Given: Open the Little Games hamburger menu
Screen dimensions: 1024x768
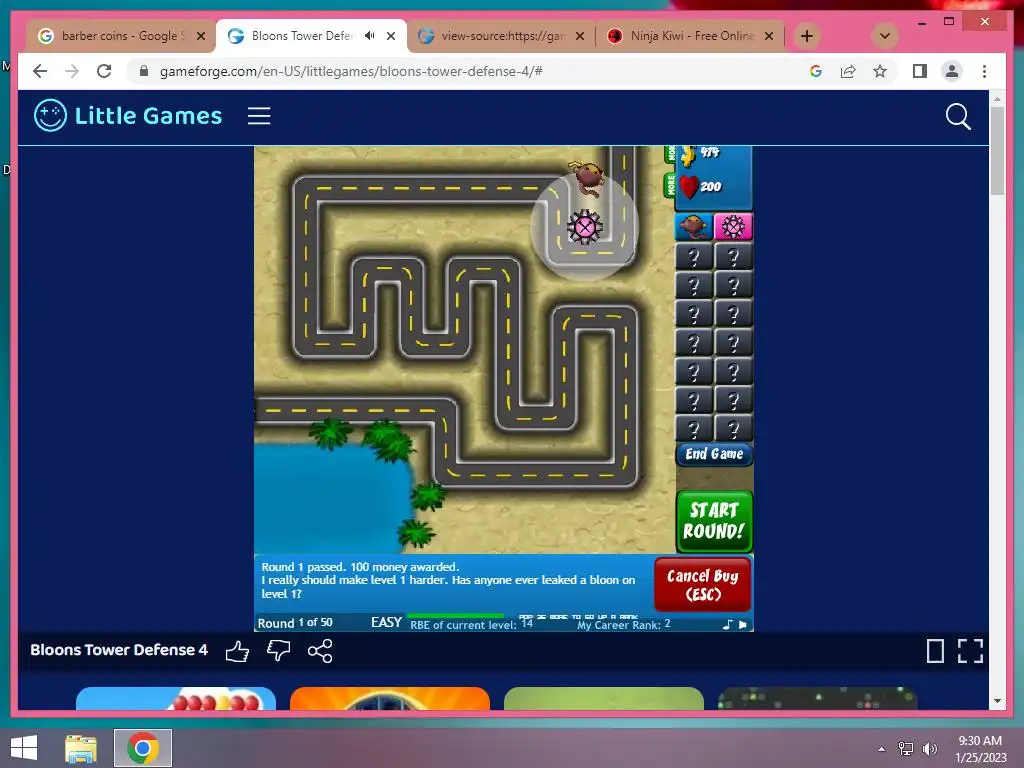Looking at the screenshot, I should [259, 116].
